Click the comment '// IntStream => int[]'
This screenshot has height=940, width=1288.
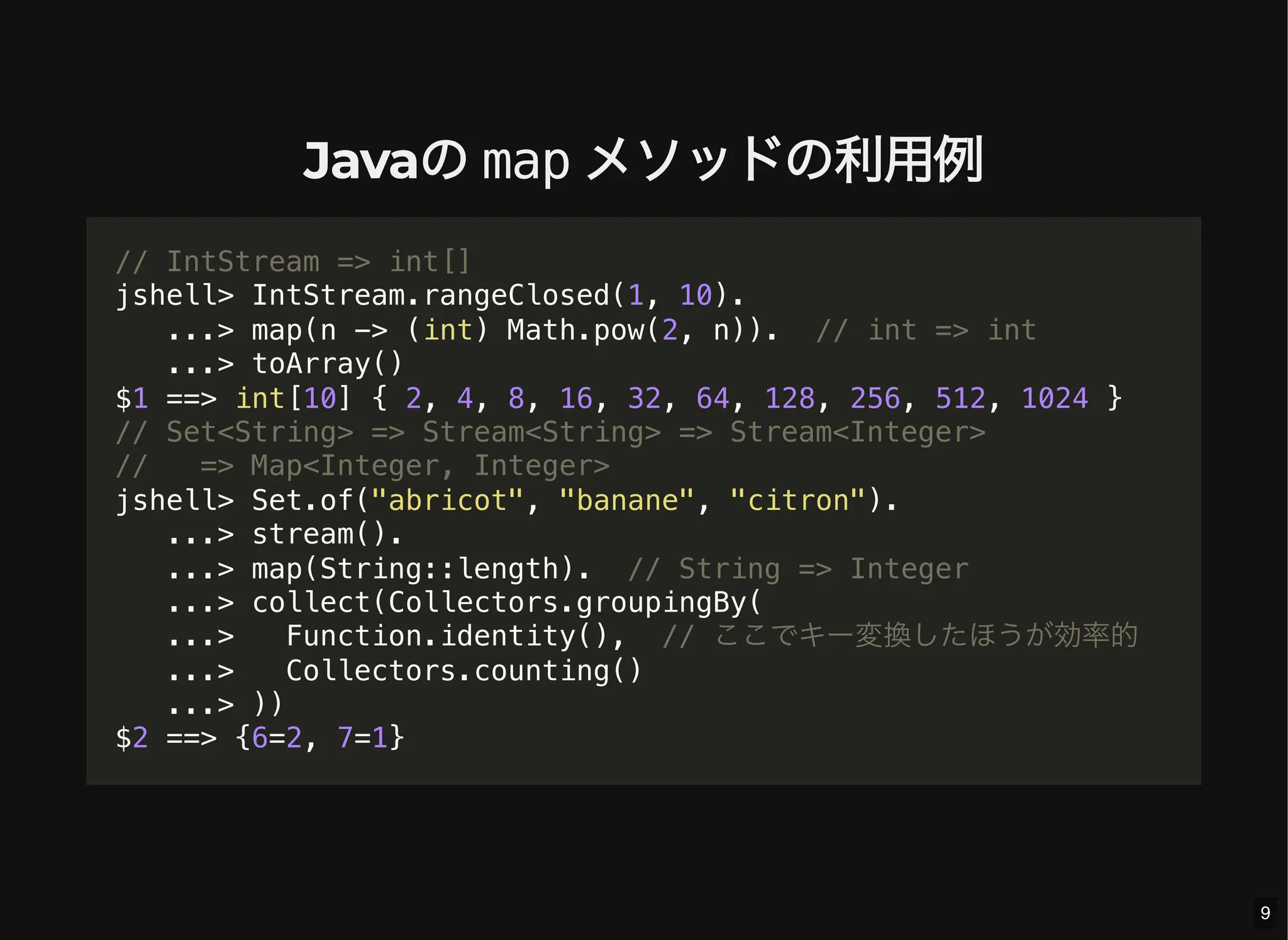(293, 262)
